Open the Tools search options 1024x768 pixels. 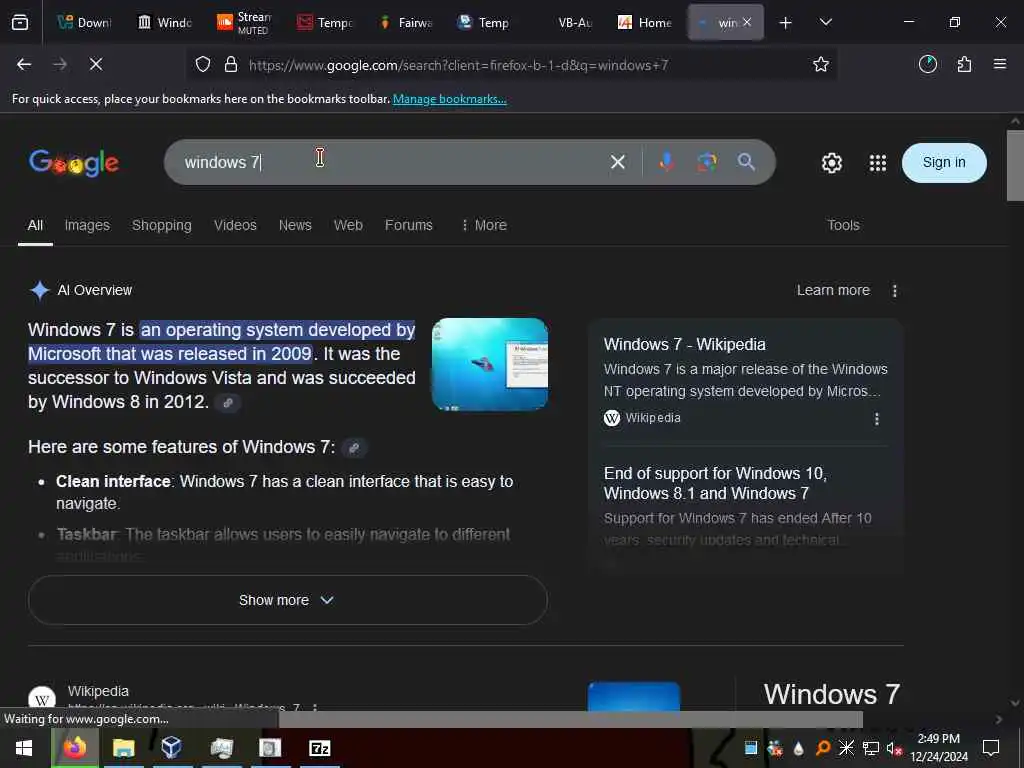843,225
